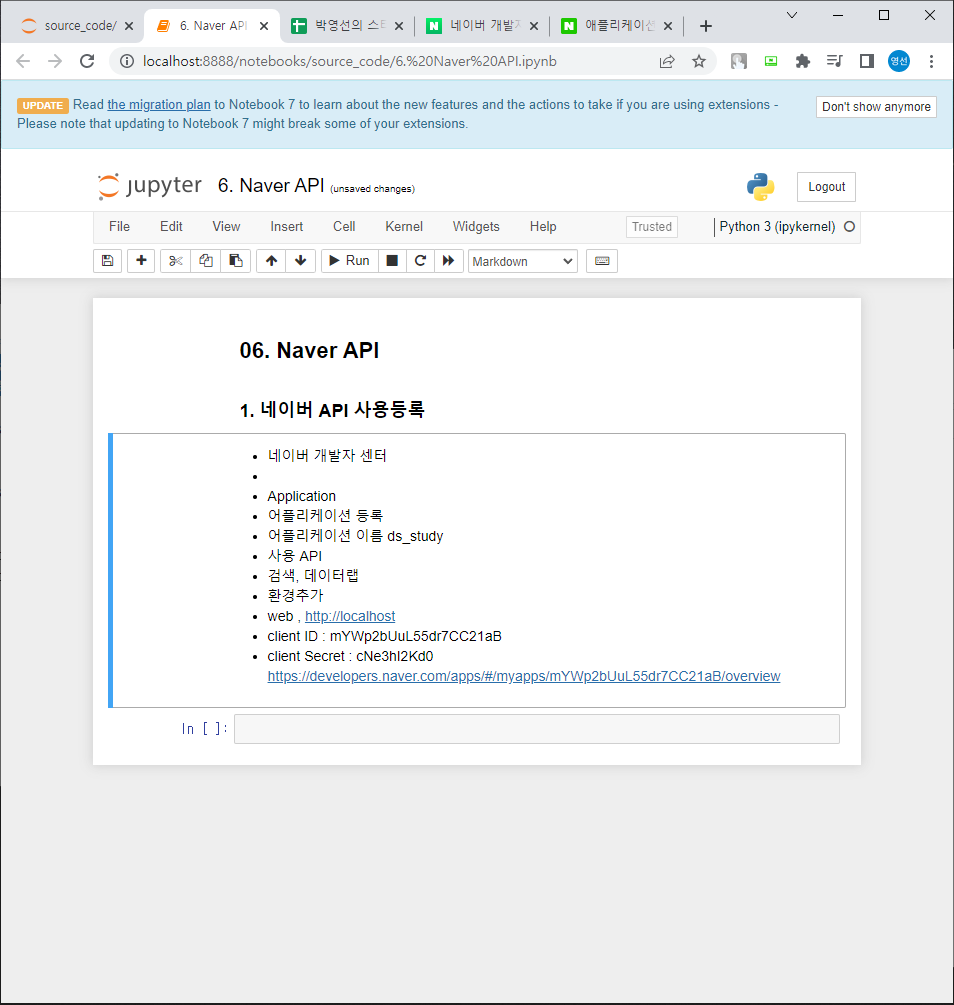954x1005 pixels.
Task: Open the developers.naver.com myapps overview link
Action: (524, 677)
